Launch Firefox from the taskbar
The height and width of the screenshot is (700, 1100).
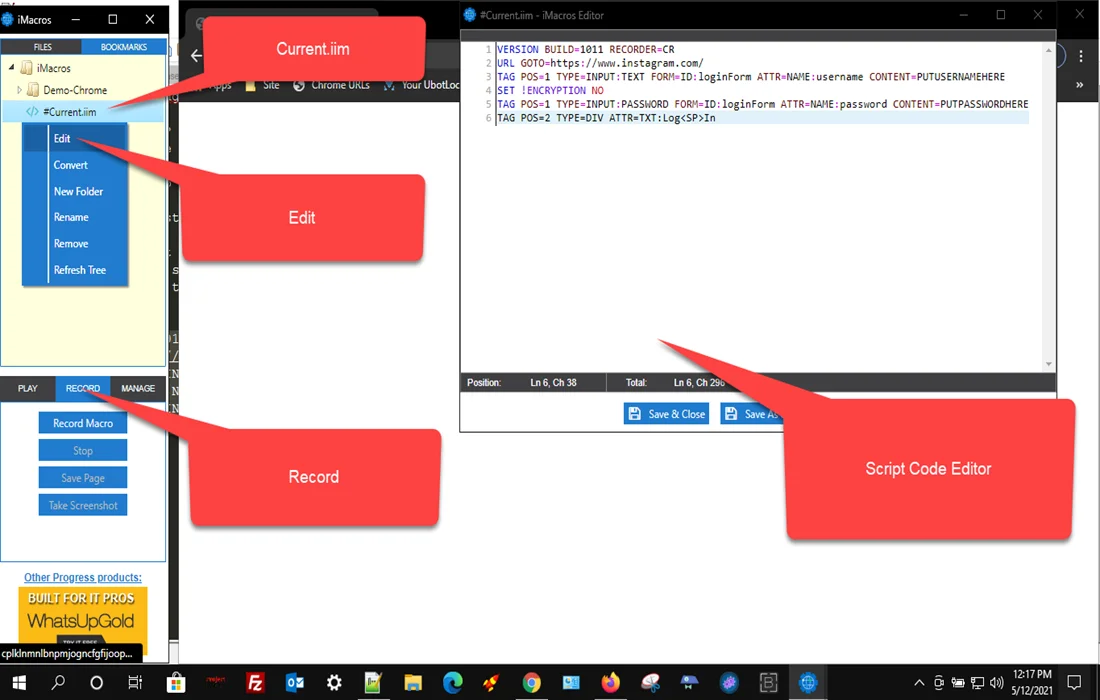(x=610, y=682)
